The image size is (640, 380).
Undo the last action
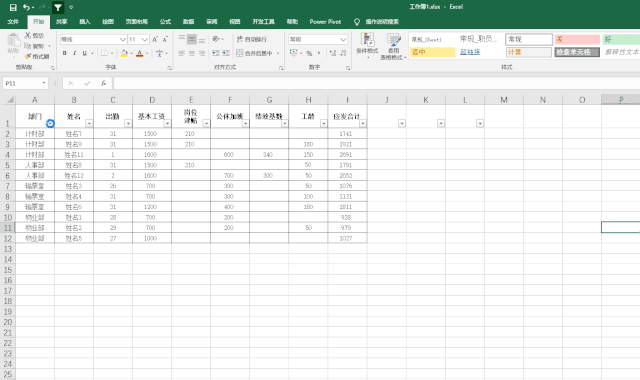click(27, 7)
